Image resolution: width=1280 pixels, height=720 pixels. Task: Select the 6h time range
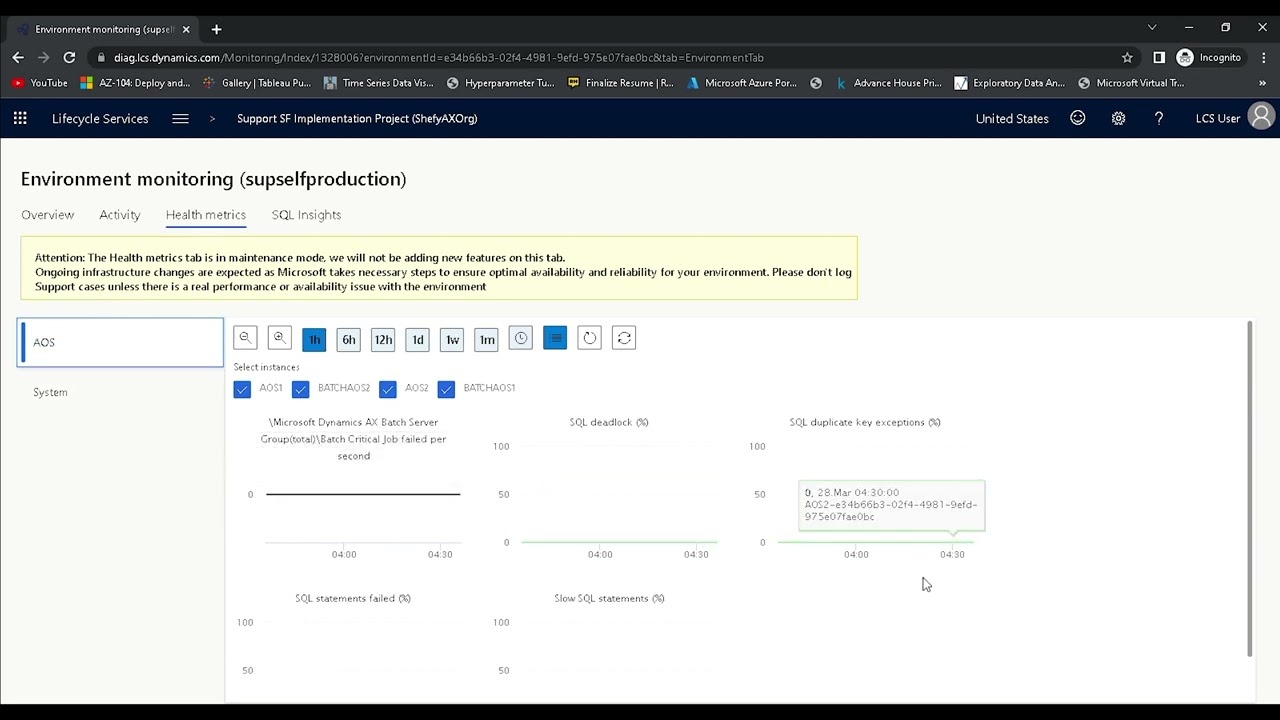point(348,339)
